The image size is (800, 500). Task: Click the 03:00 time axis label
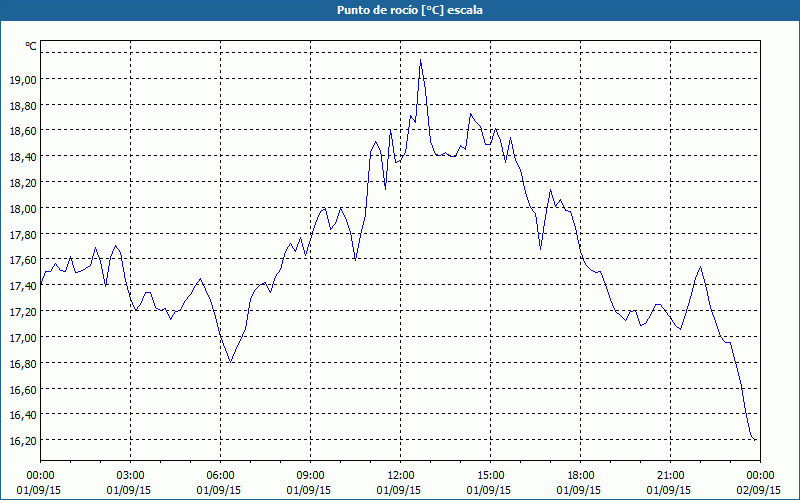[131, 475]
